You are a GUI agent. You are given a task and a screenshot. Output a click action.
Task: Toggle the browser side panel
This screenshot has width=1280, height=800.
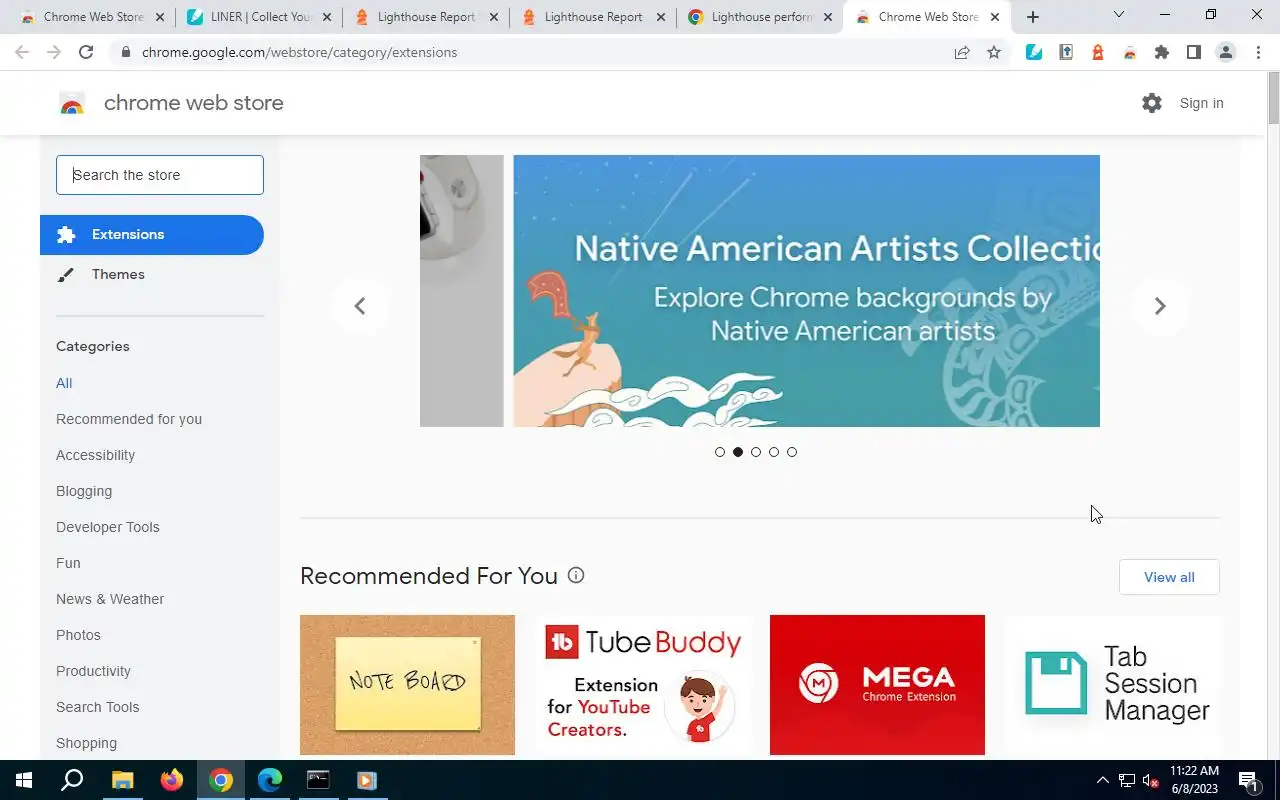(x=1194, y=52)
